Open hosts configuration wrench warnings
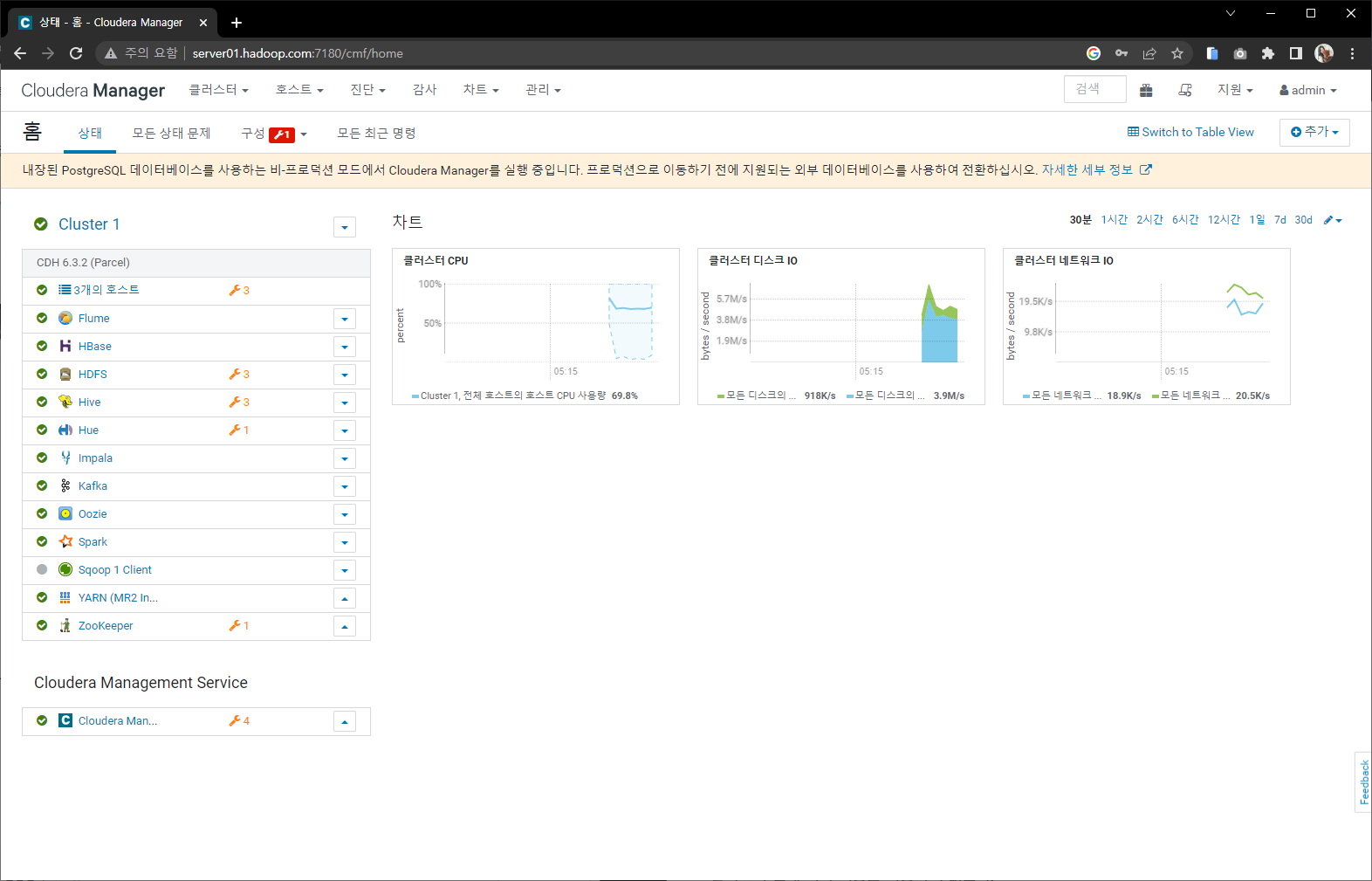The width and height of the screenshot is (1372, 881). [x=239, y=290]
